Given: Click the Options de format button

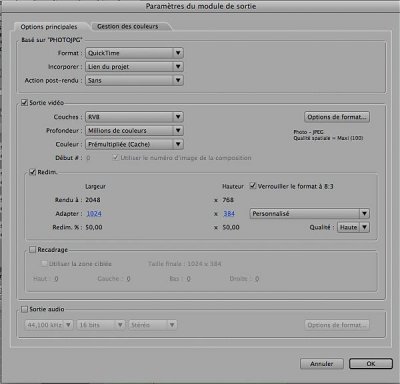Looking at the screenshot, I should tap(337, 117).
